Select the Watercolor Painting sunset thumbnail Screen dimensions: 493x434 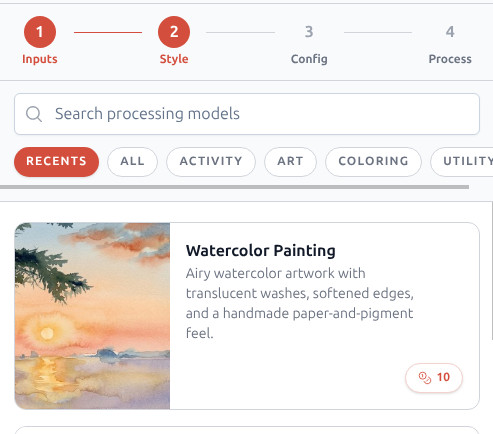[x=92, y=316]
